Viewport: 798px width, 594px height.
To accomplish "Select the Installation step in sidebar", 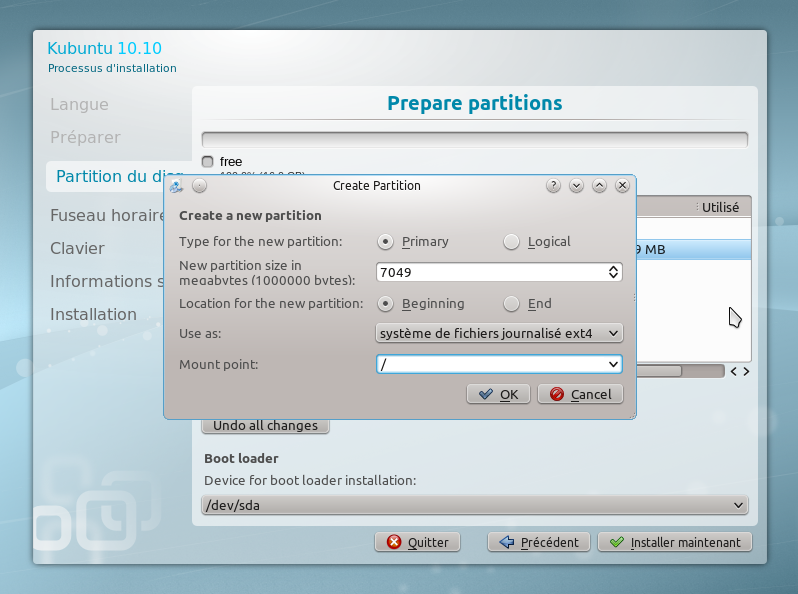I will (93, 315).
